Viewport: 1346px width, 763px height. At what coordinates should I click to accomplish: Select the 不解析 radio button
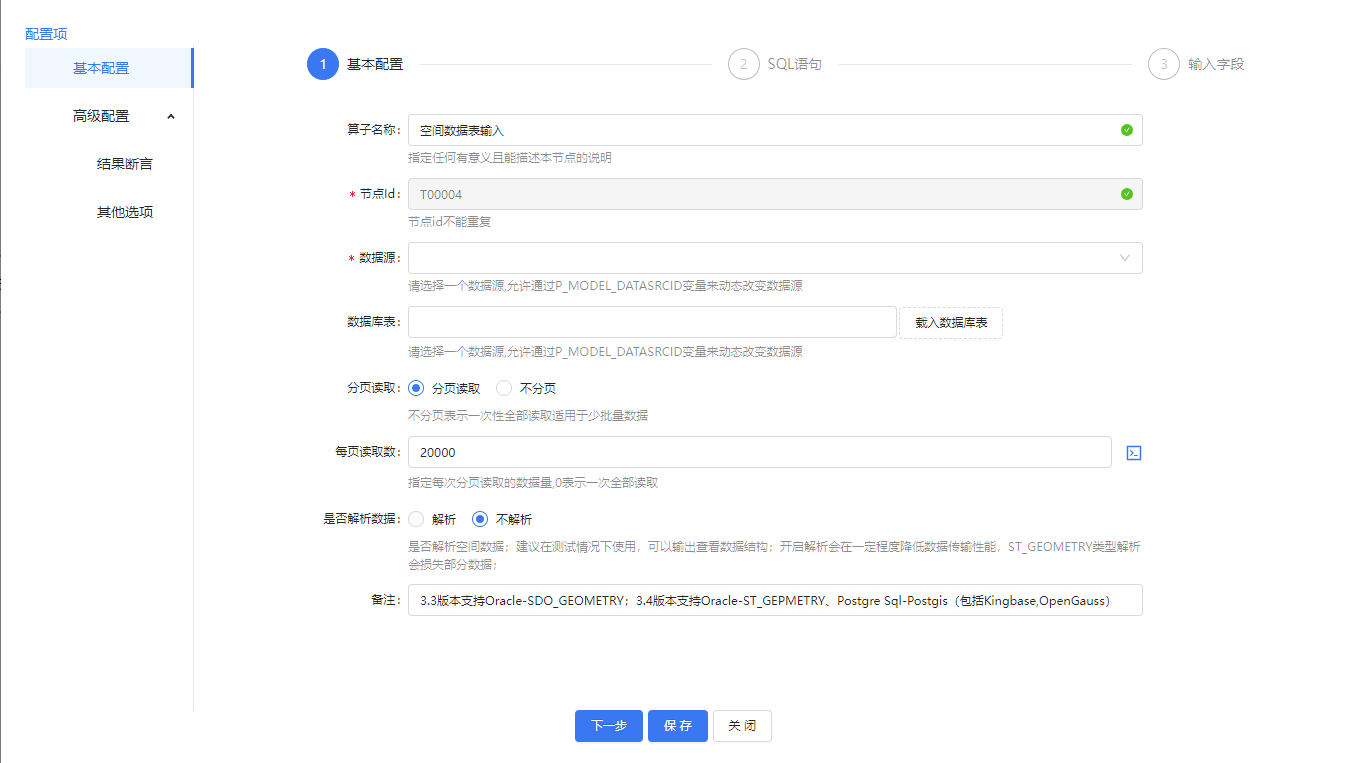click(480, 519)
